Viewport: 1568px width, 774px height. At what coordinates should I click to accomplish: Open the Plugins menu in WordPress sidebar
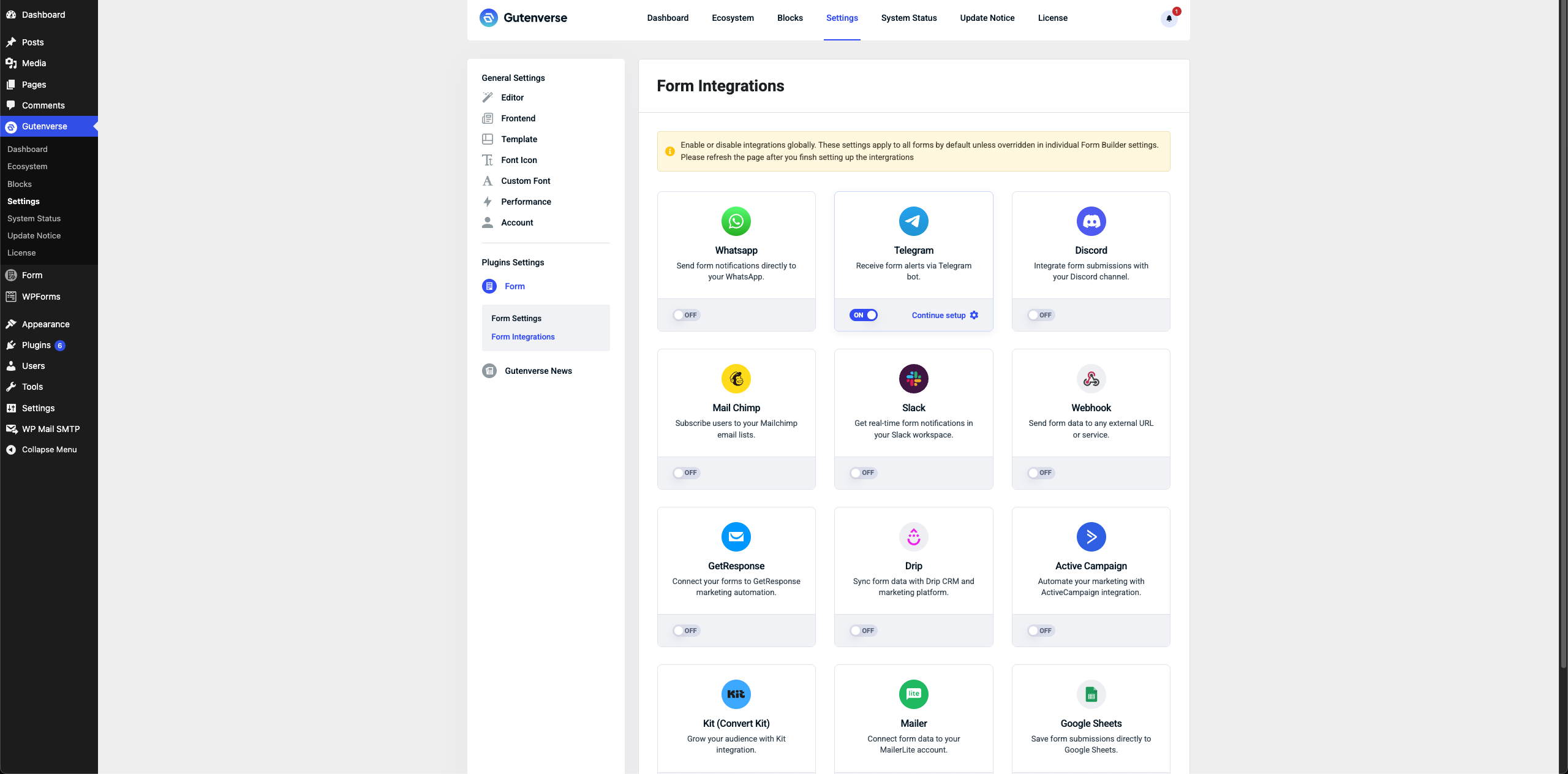click(x=49, y=345)
